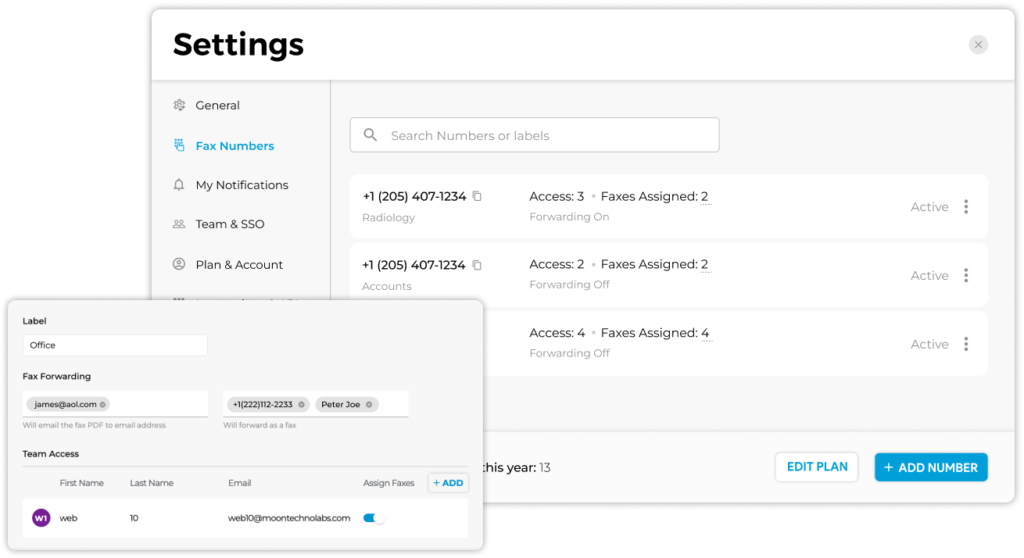Open the General settings section

(x=217, y=105)
